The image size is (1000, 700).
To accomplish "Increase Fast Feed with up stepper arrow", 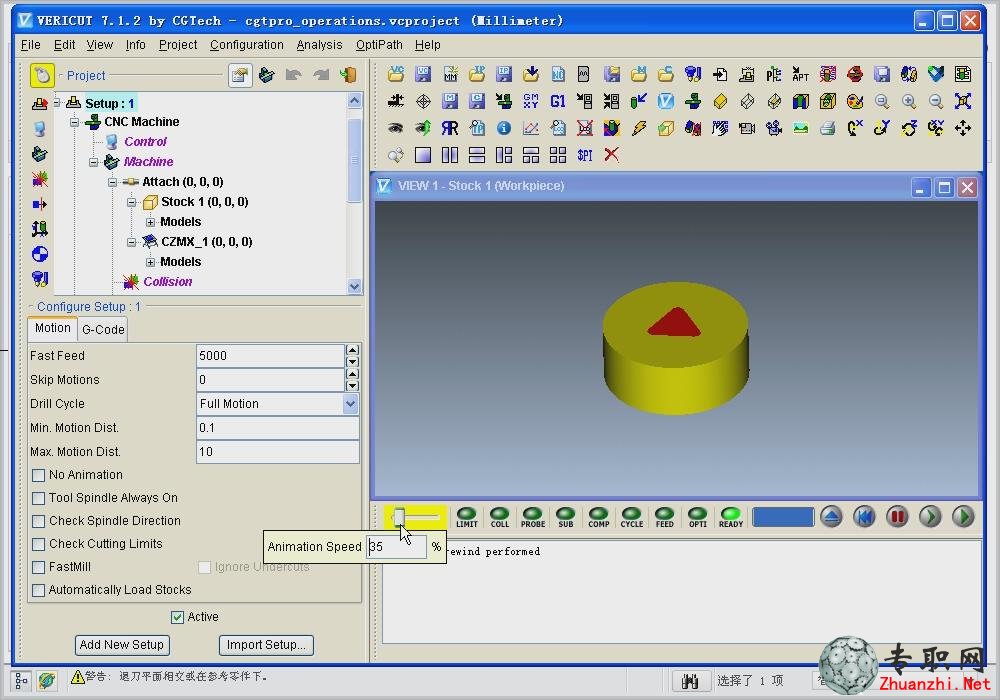I will point(352,350).
